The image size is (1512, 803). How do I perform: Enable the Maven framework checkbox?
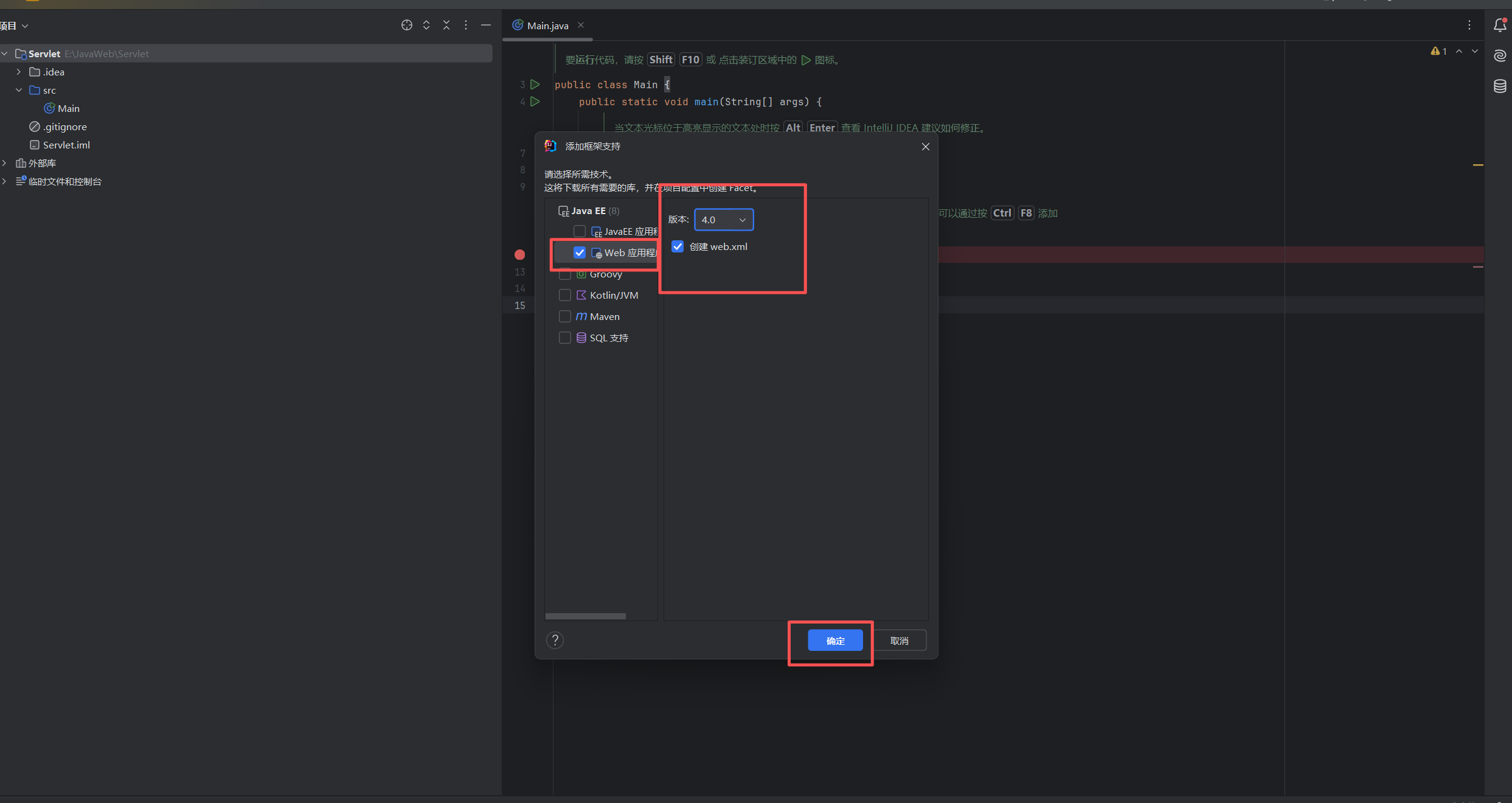tap(564, 316)
